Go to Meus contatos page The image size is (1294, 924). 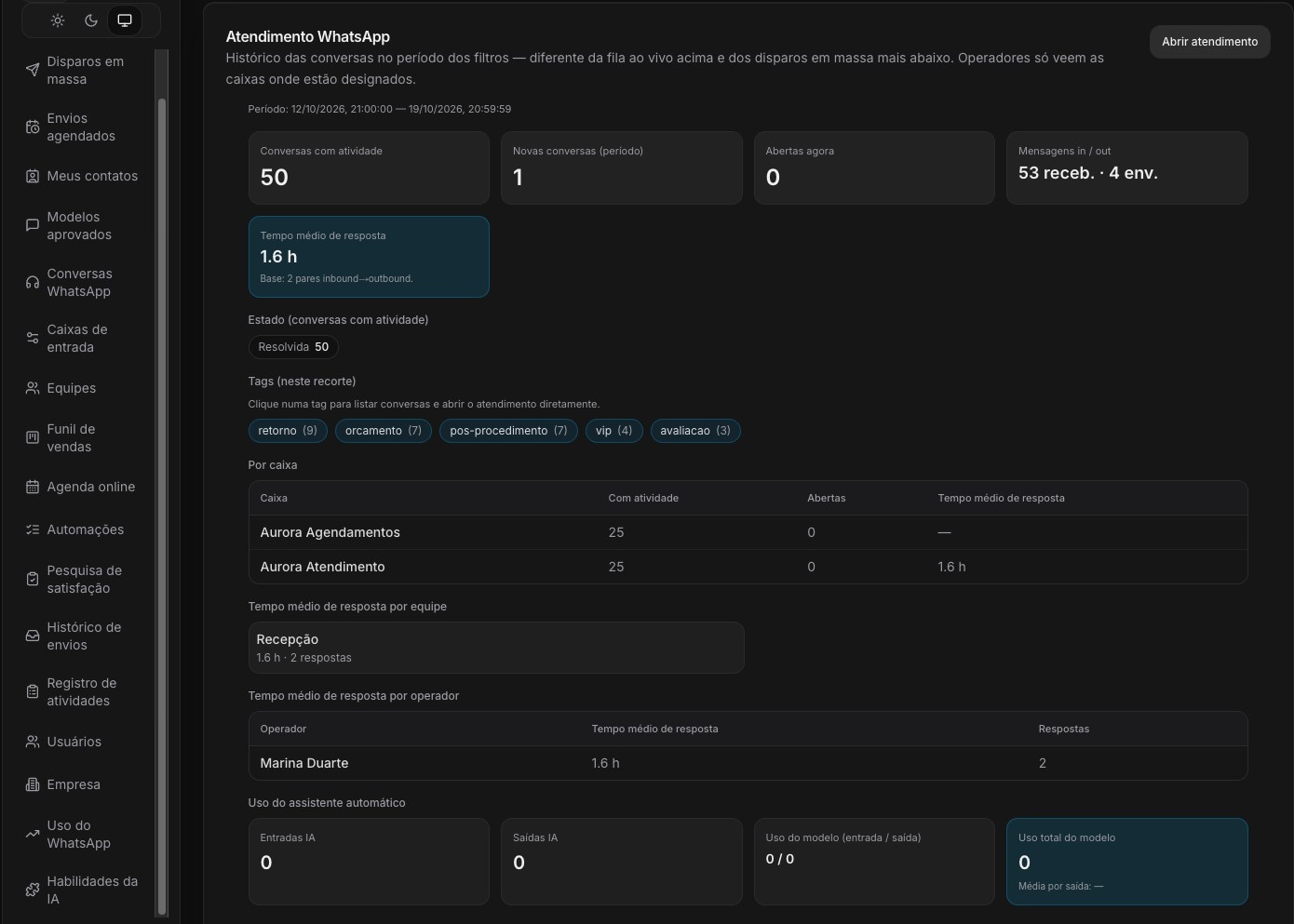click(86, 176)
